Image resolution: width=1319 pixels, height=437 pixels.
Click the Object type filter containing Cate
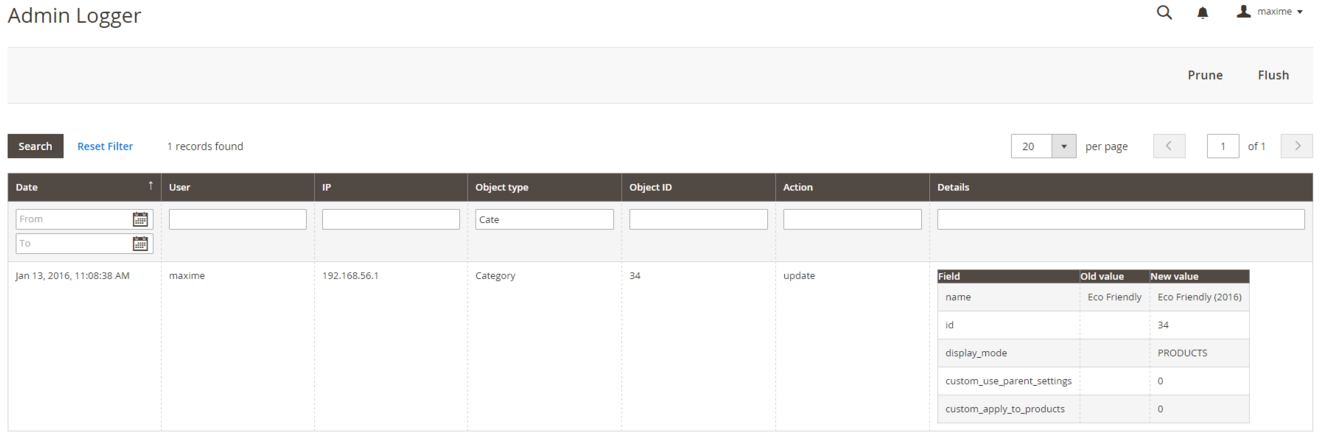[x=544, y=219]
